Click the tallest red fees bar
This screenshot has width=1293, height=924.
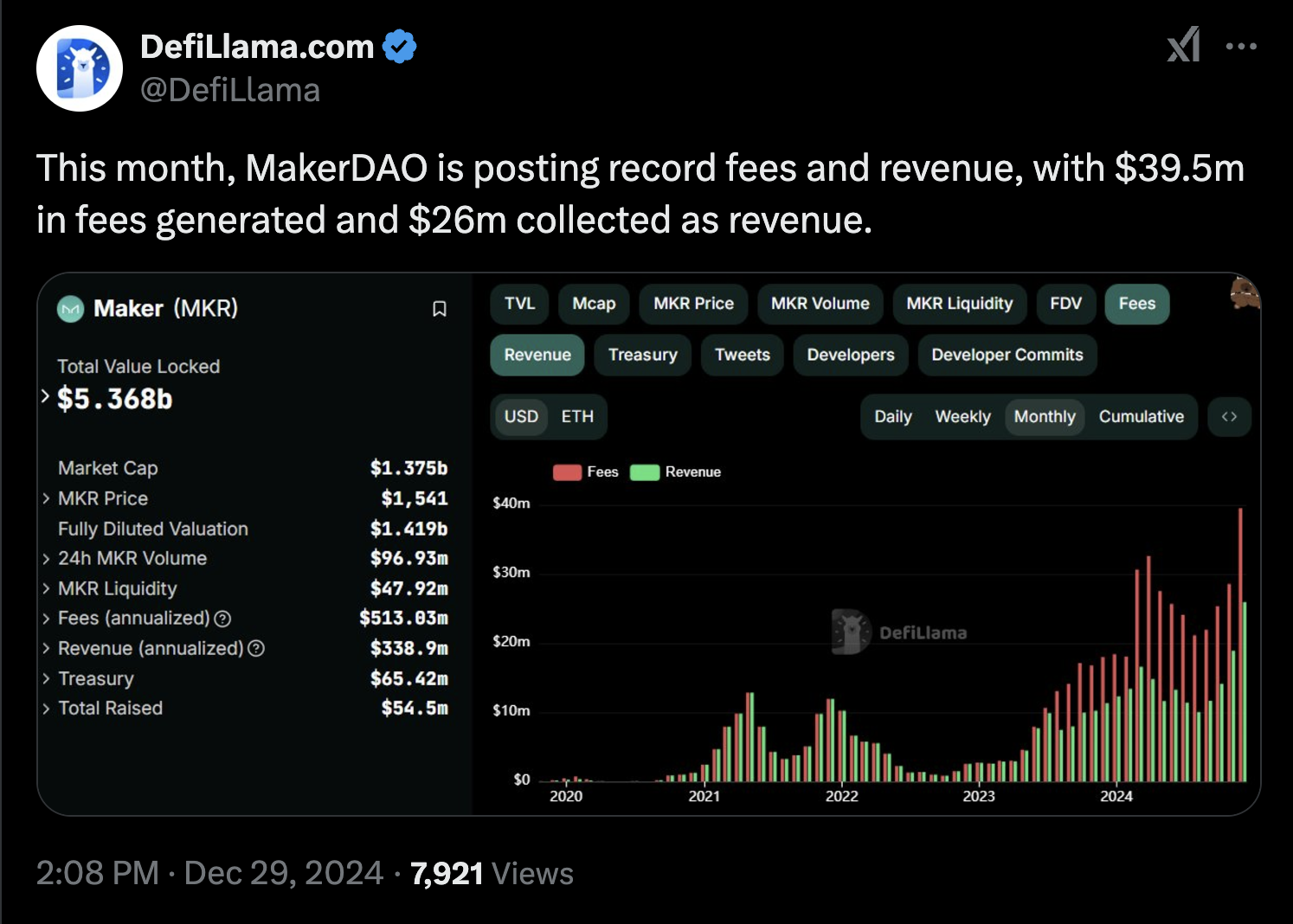(1240, 645)
